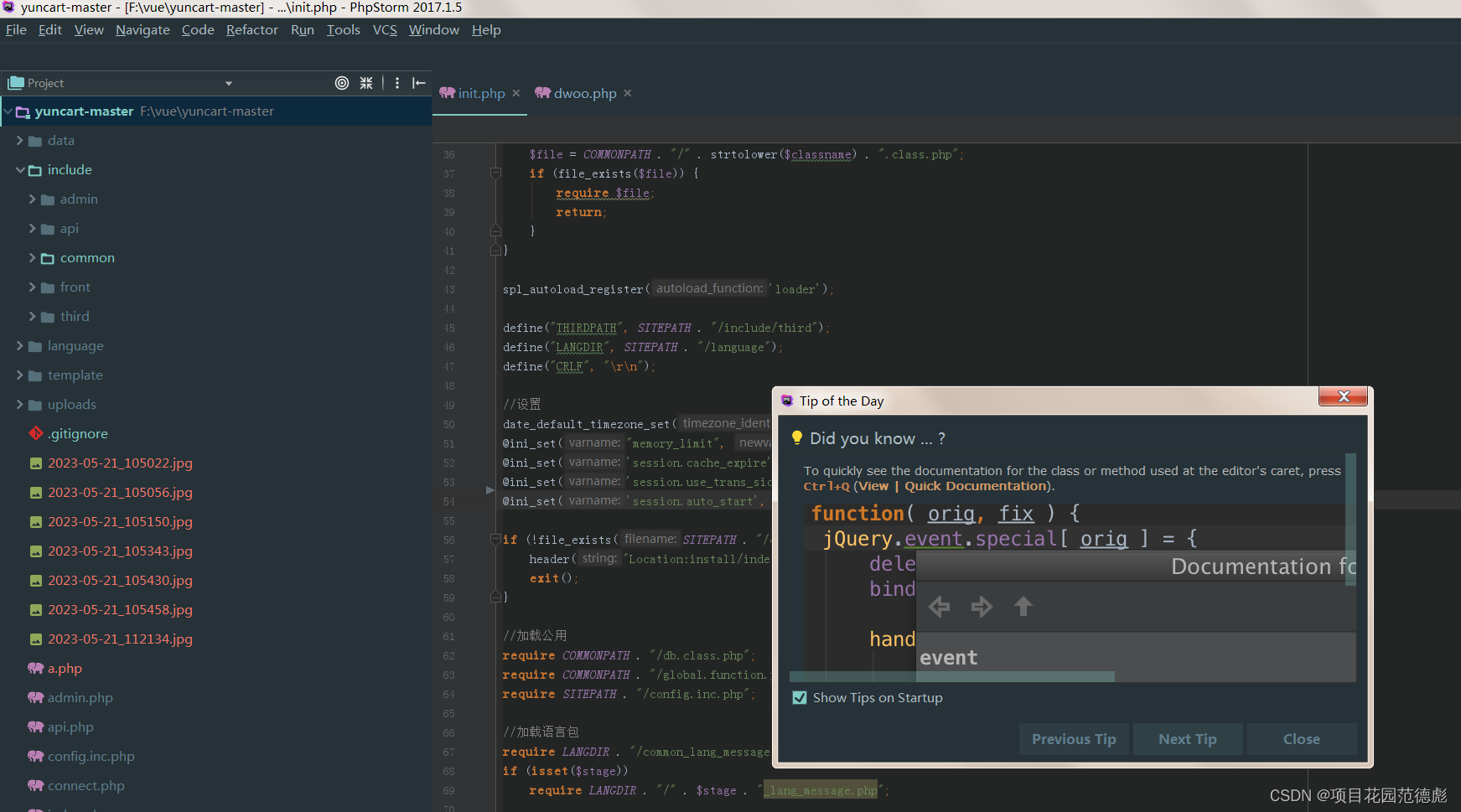Open the Help menu
Image resolution: width=1461 pixels, height=812 pixels.
tap(486, 30)
